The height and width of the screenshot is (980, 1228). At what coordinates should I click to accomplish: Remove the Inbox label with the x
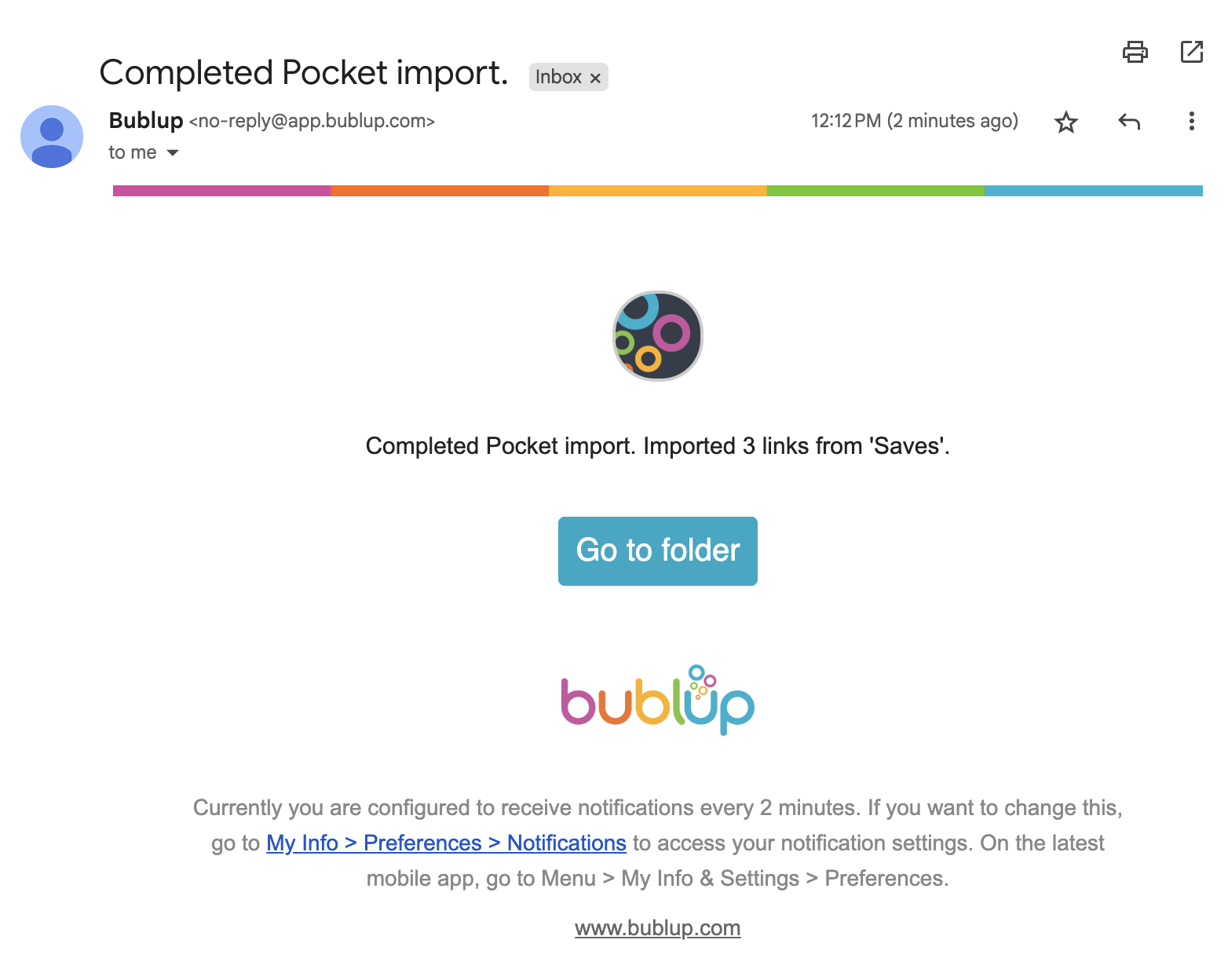[x=595, y=78]
